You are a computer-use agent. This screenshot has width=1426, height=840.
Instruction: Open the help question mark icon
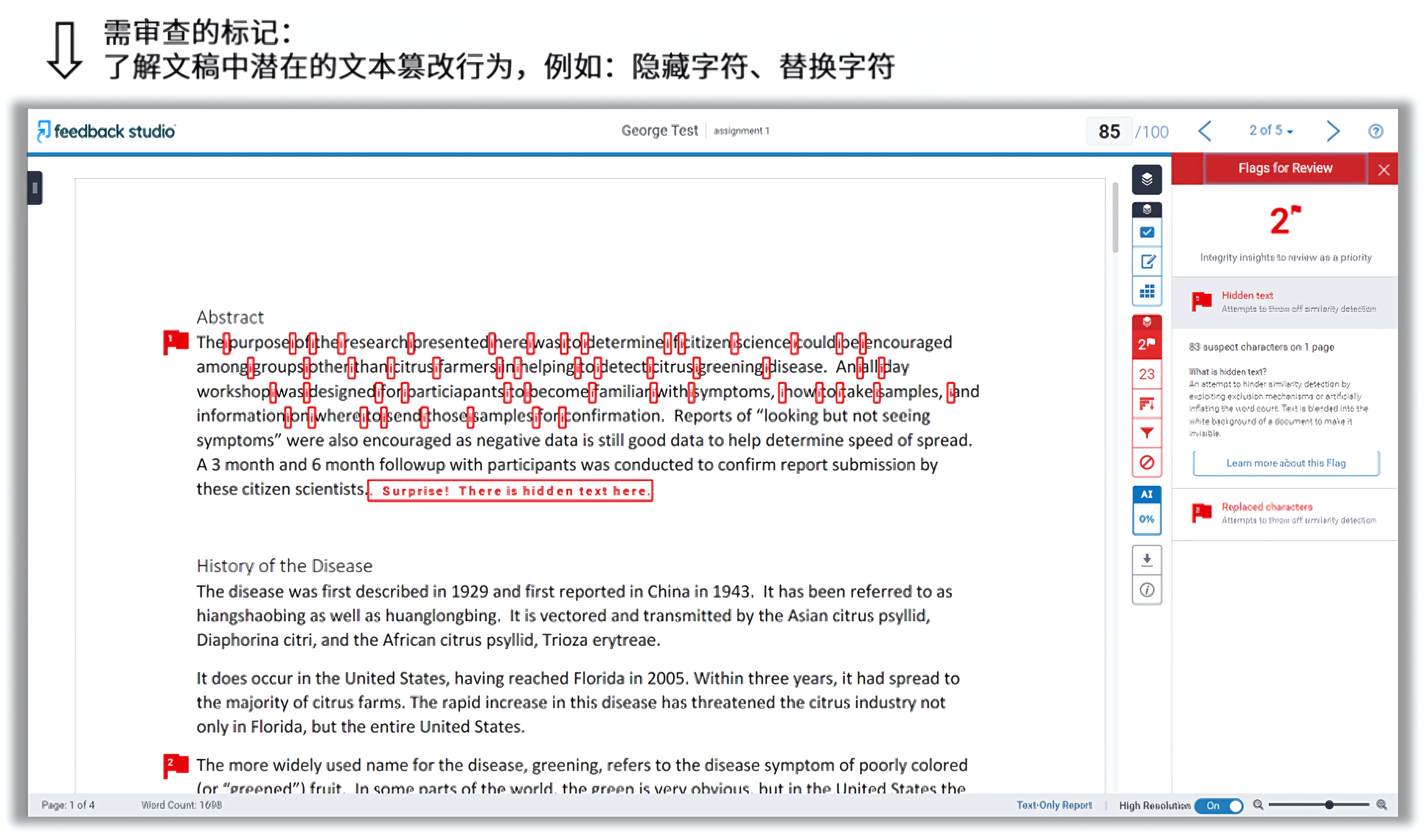coord(1375,131)
